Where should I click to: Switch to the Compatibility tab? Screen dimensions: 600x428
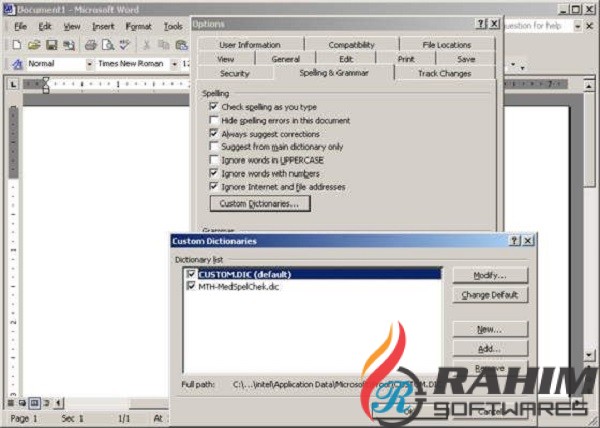click(x=351, y=44)
